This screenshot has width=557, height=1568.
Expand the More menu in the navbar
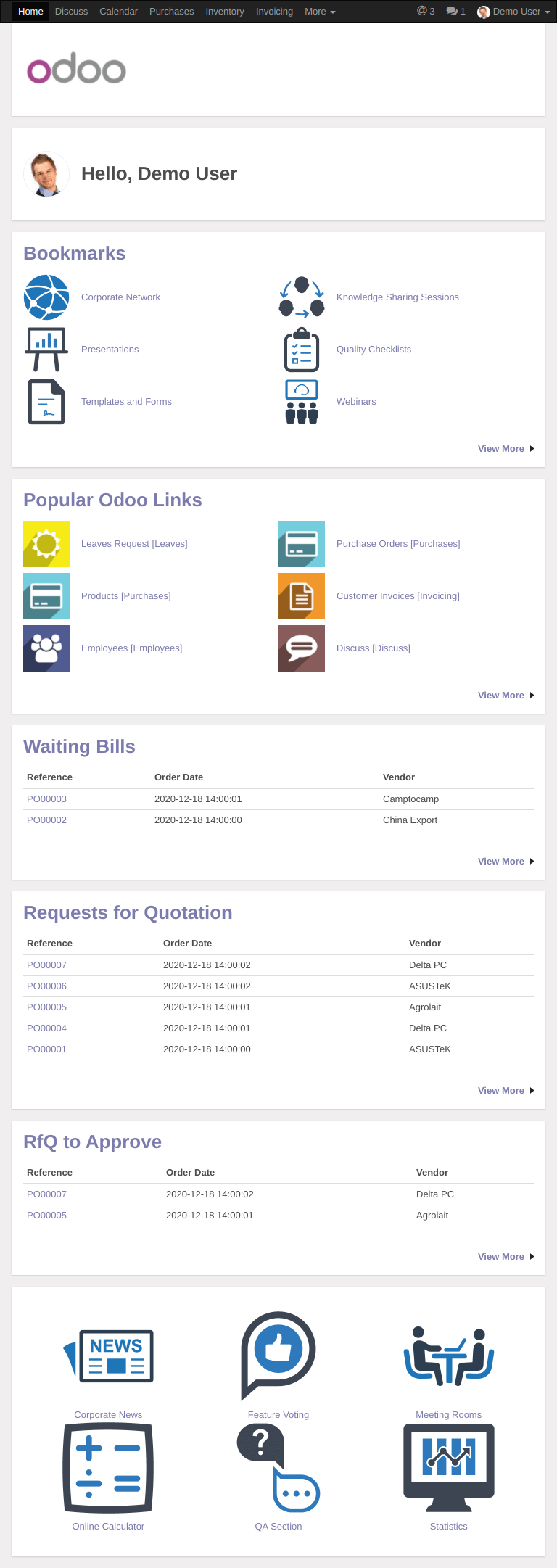coord(320,12)
